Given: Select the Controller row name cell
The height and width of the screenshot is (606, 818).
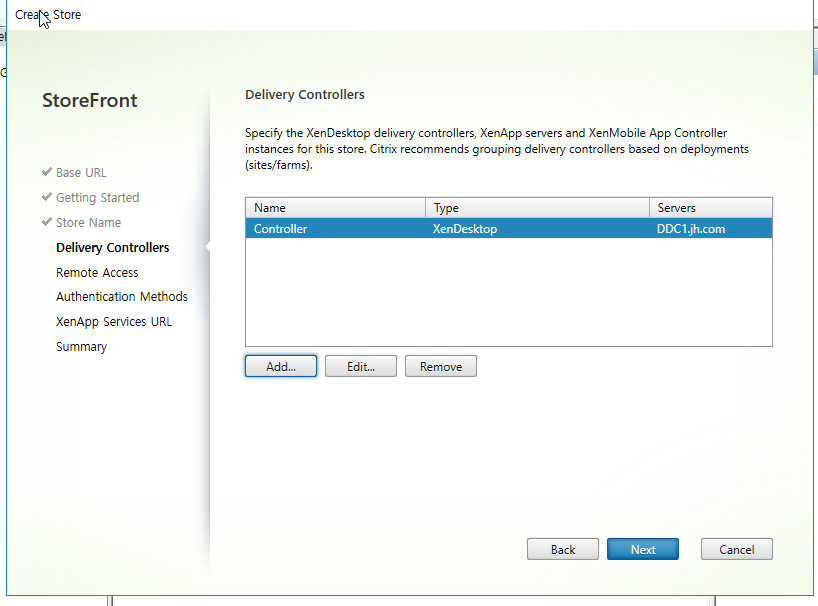Looking at the screenshot, I should tap(280, 229).
